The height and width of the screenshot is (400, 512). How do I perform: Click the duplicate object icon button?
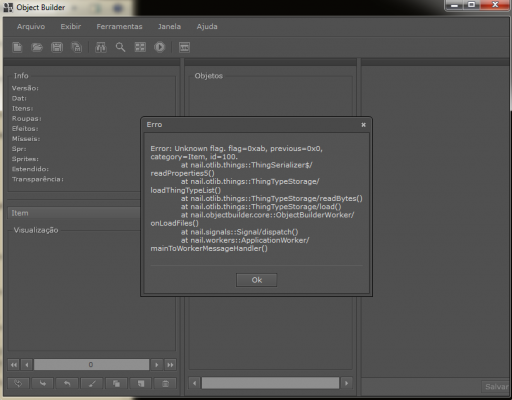click(x=116, y=383)
